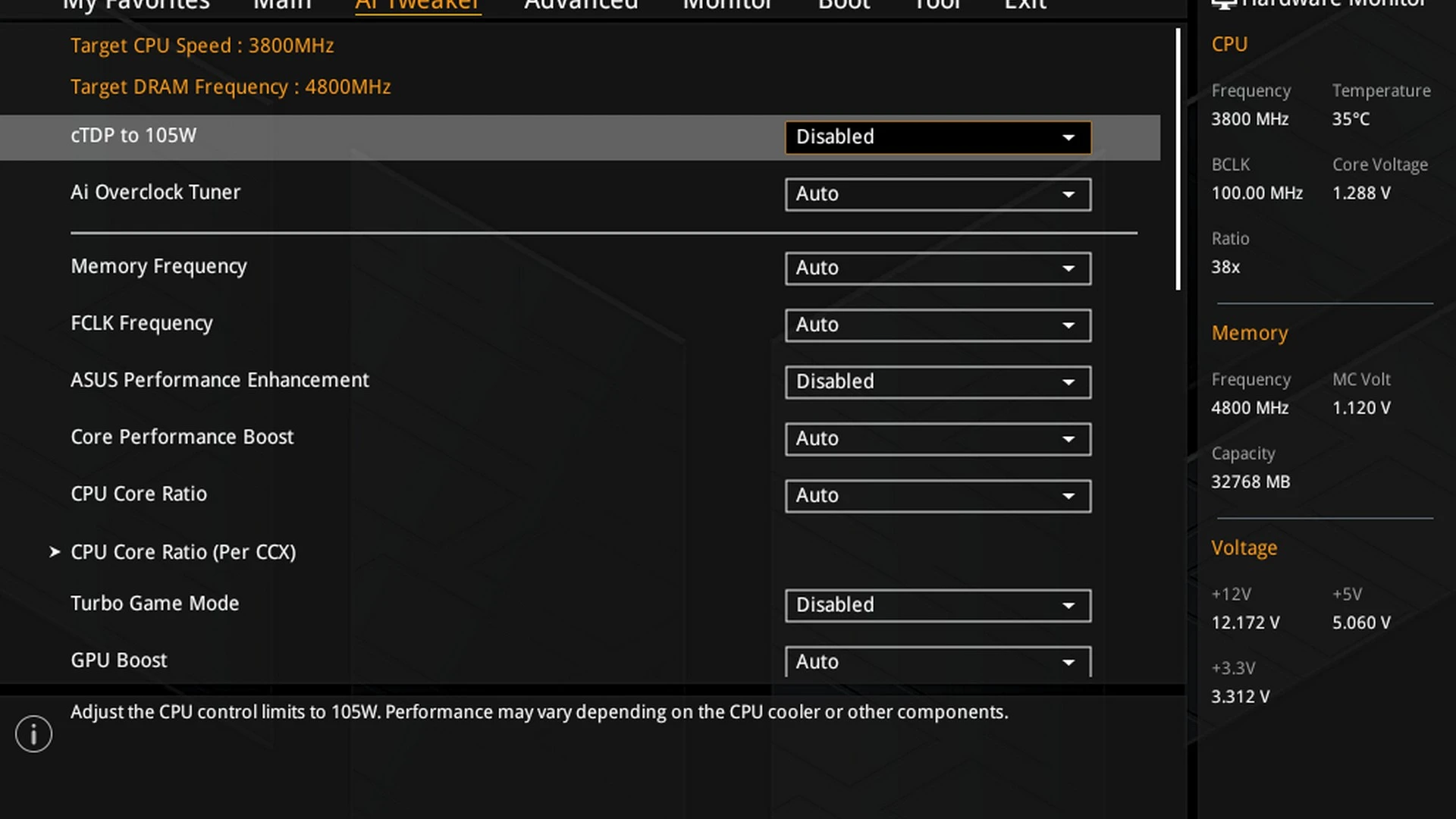Open the Turbo Game Mode dropdown
This screenshot has height=819, width=1456.
[x=938, y=605]
